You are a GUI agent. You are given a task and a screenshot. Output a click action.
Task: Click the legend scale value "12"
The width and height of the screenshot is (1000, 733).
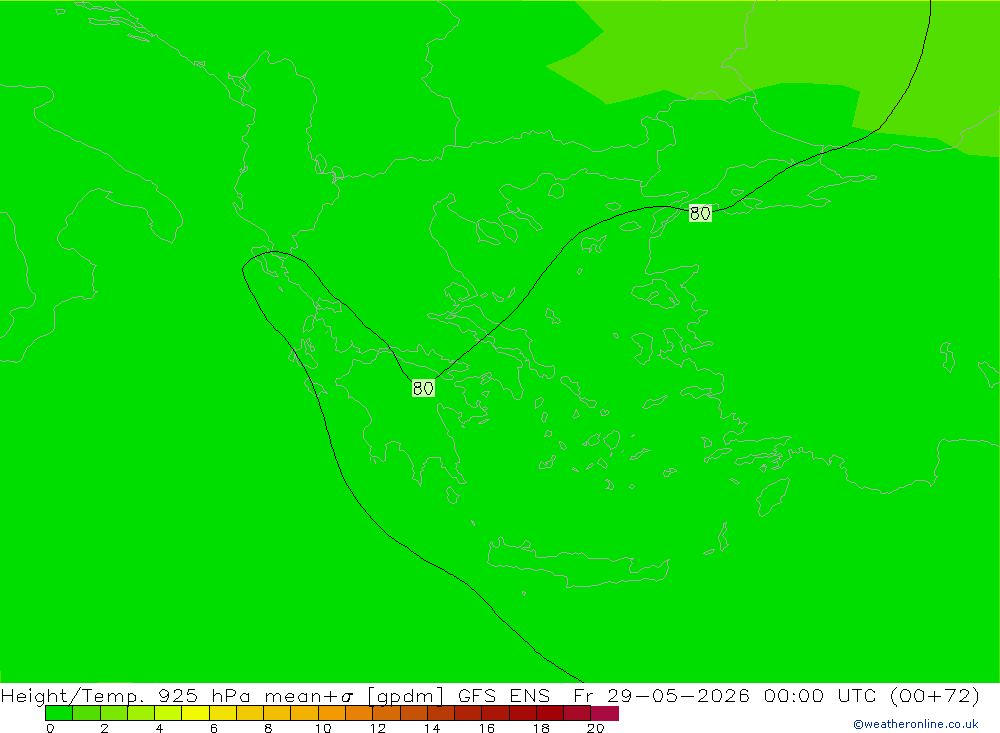[x=378, y=728]
